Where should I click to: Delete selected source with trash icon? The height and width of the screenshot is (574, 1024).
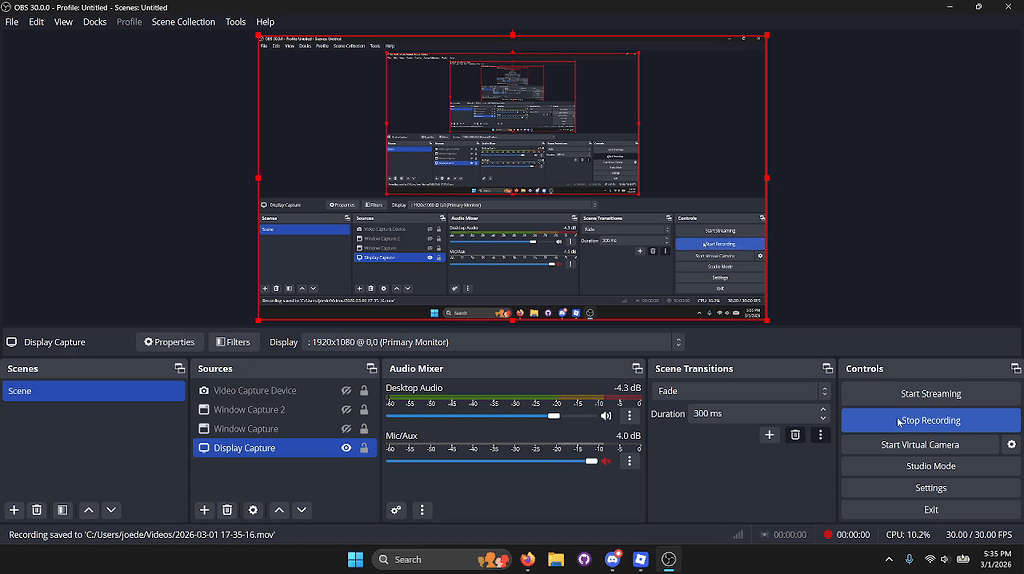click(227, 510)
